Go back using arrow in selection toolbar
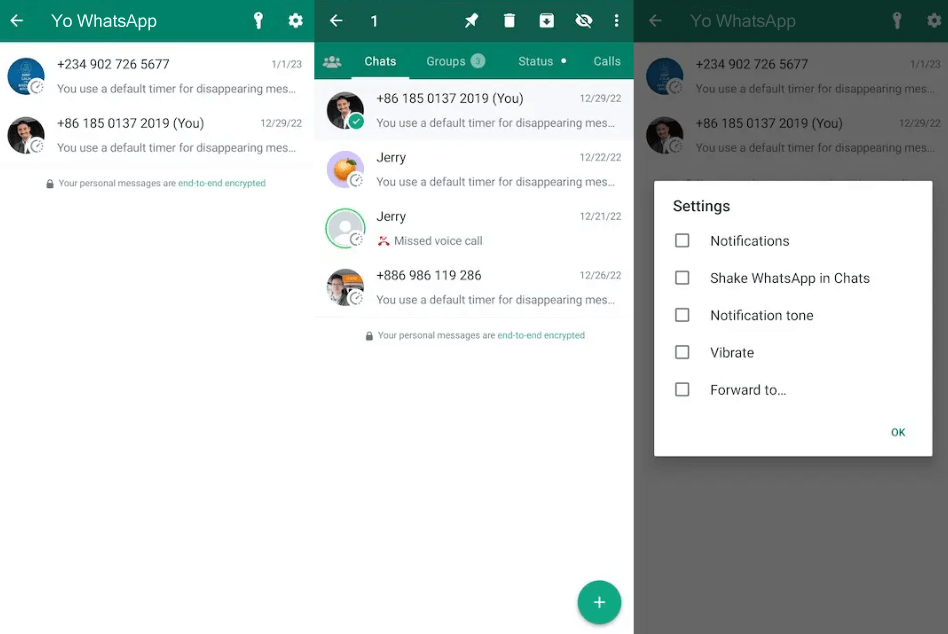This screenshot has width=948, height=634. click(336, 21)
